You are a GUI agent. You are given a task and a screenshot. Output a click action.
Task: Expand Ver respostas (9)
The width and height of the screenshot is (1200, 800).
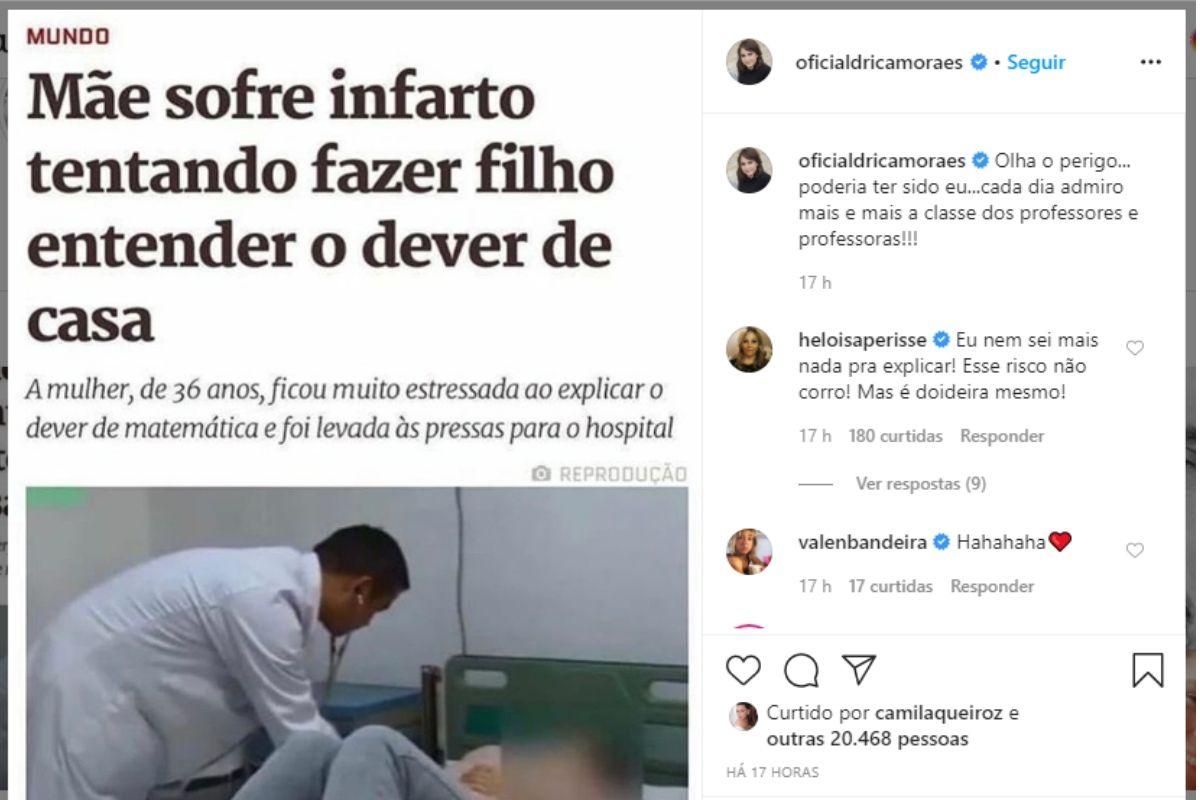(x=921, y=484)
